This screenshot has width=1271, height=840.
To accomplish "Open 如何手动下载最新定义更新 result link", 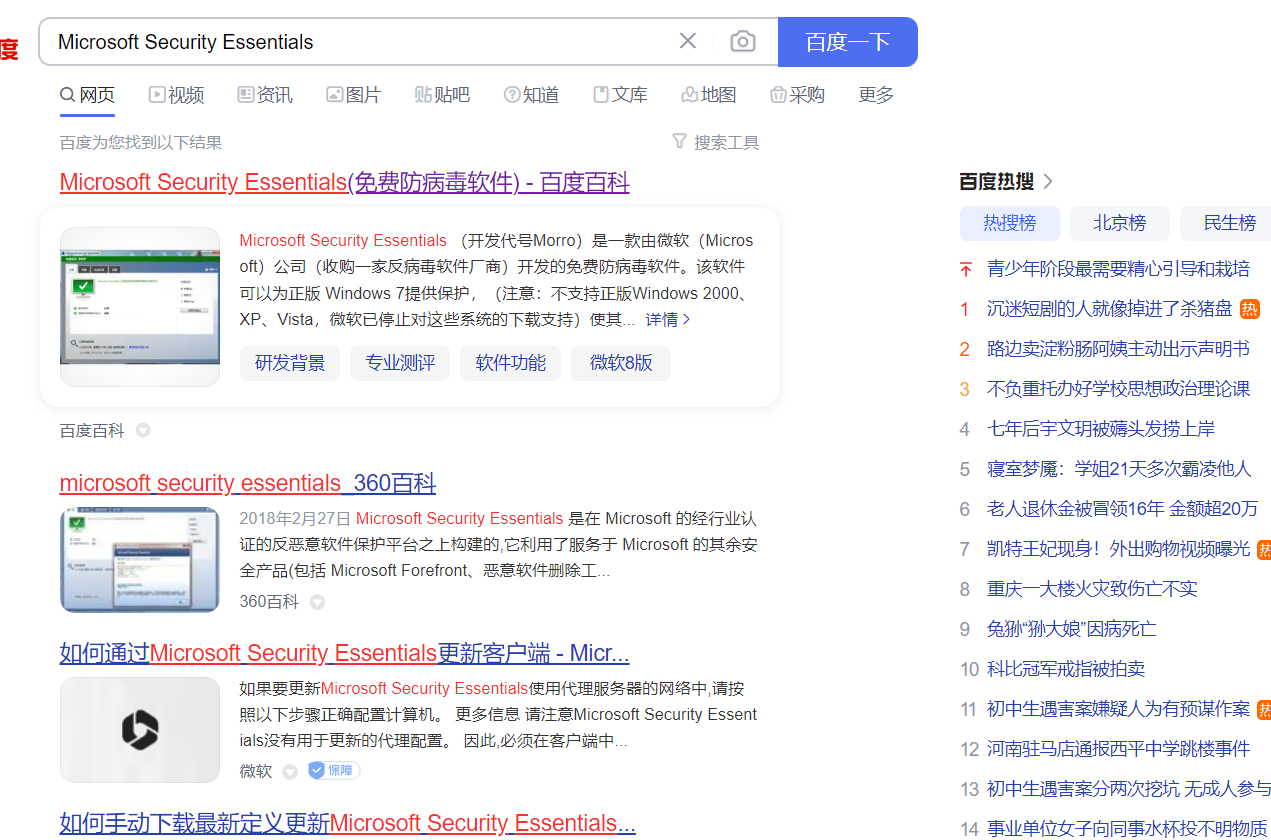I will click(348, 824).
